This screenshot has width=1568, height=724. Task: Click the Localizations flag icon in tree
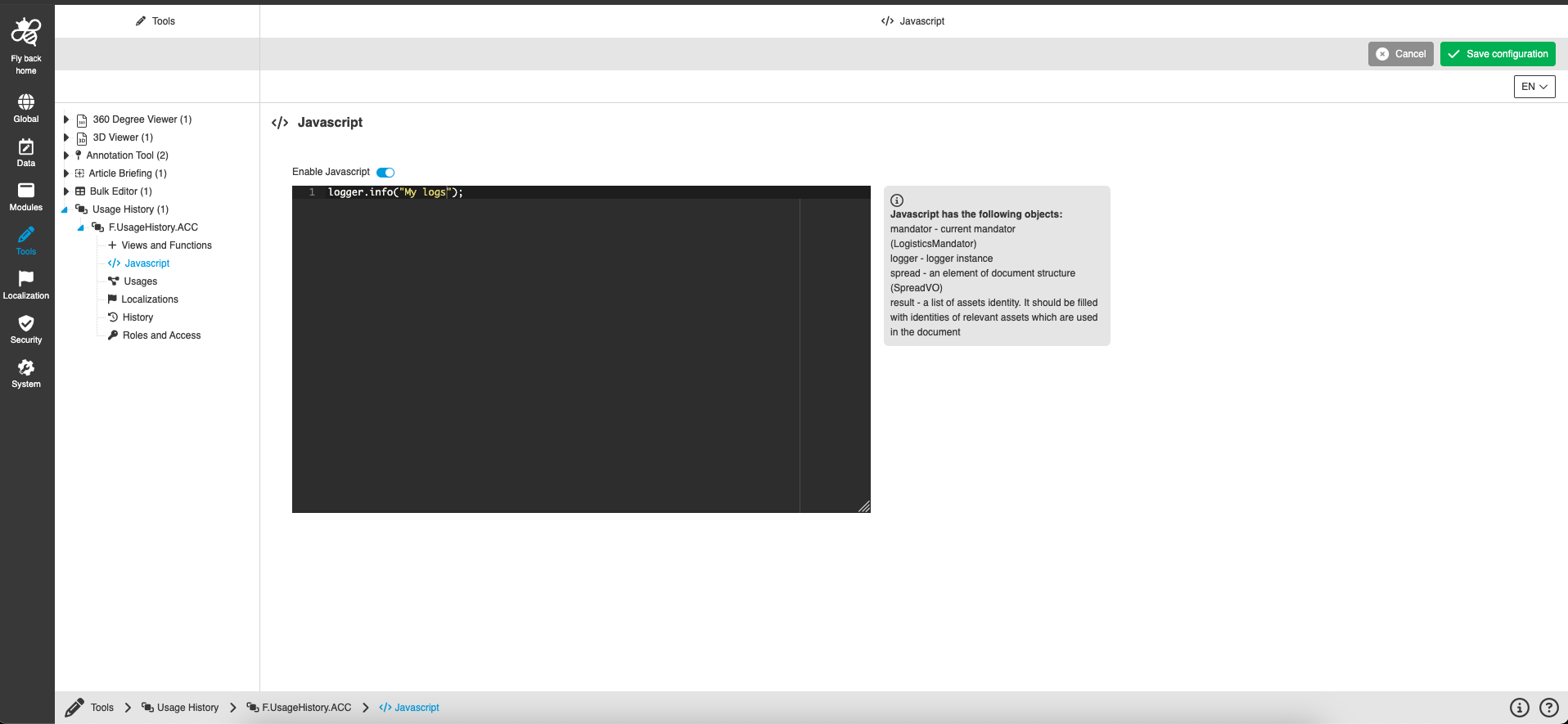click(112, 299)
